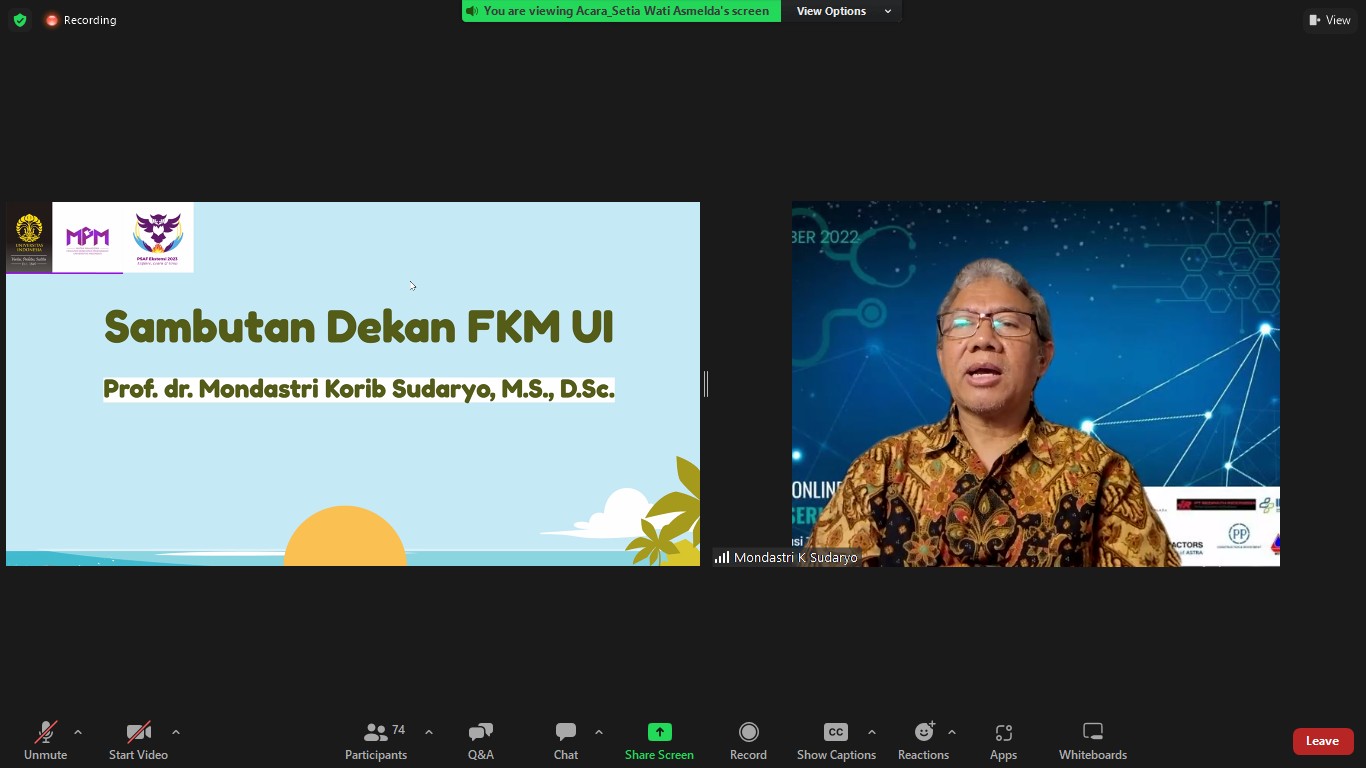Viewport: 1366px width, 768px height.
Task: View meeting security info via shield icon
Action: (19, 19)
